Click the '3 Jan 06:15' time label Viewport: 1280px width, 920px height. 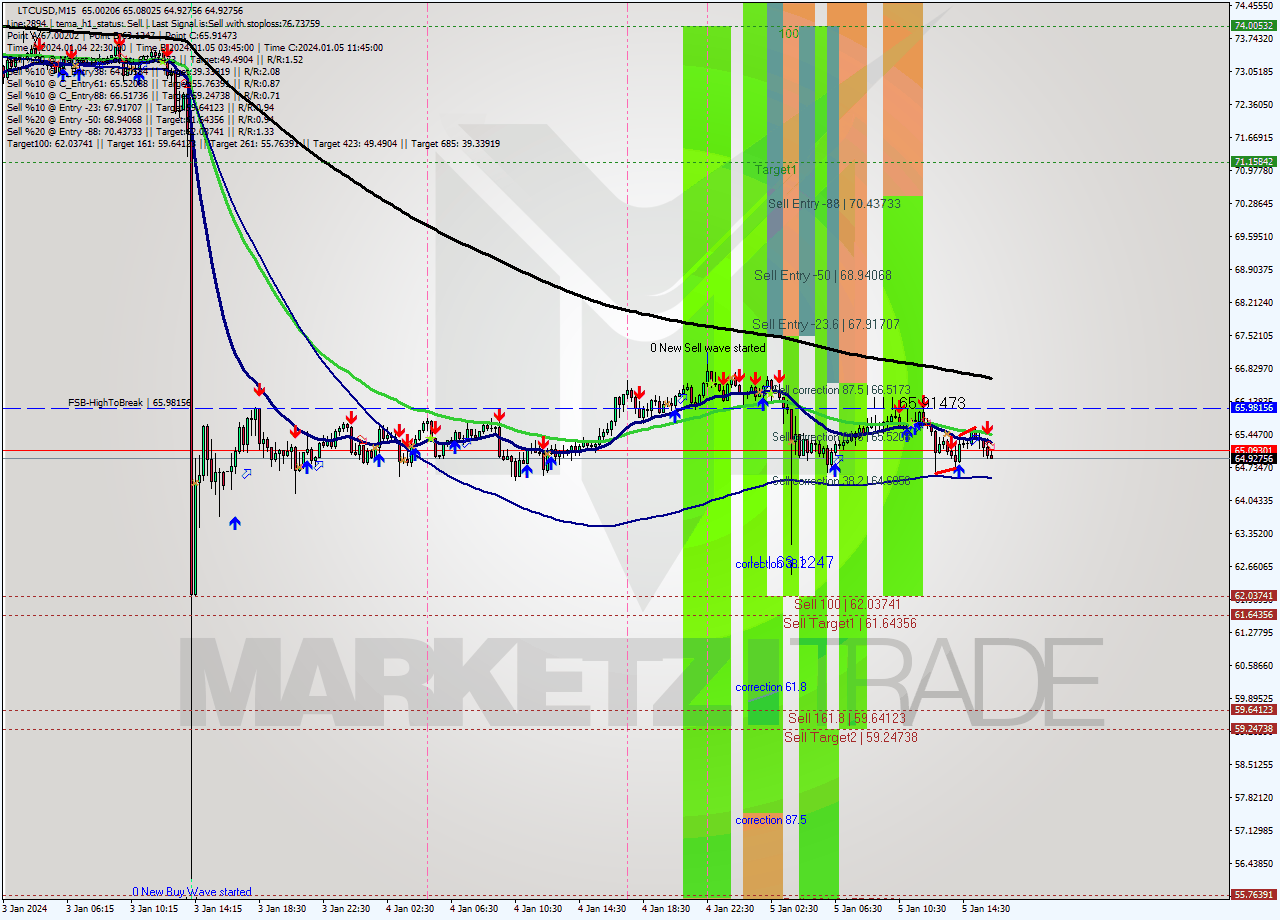[90, 909]
